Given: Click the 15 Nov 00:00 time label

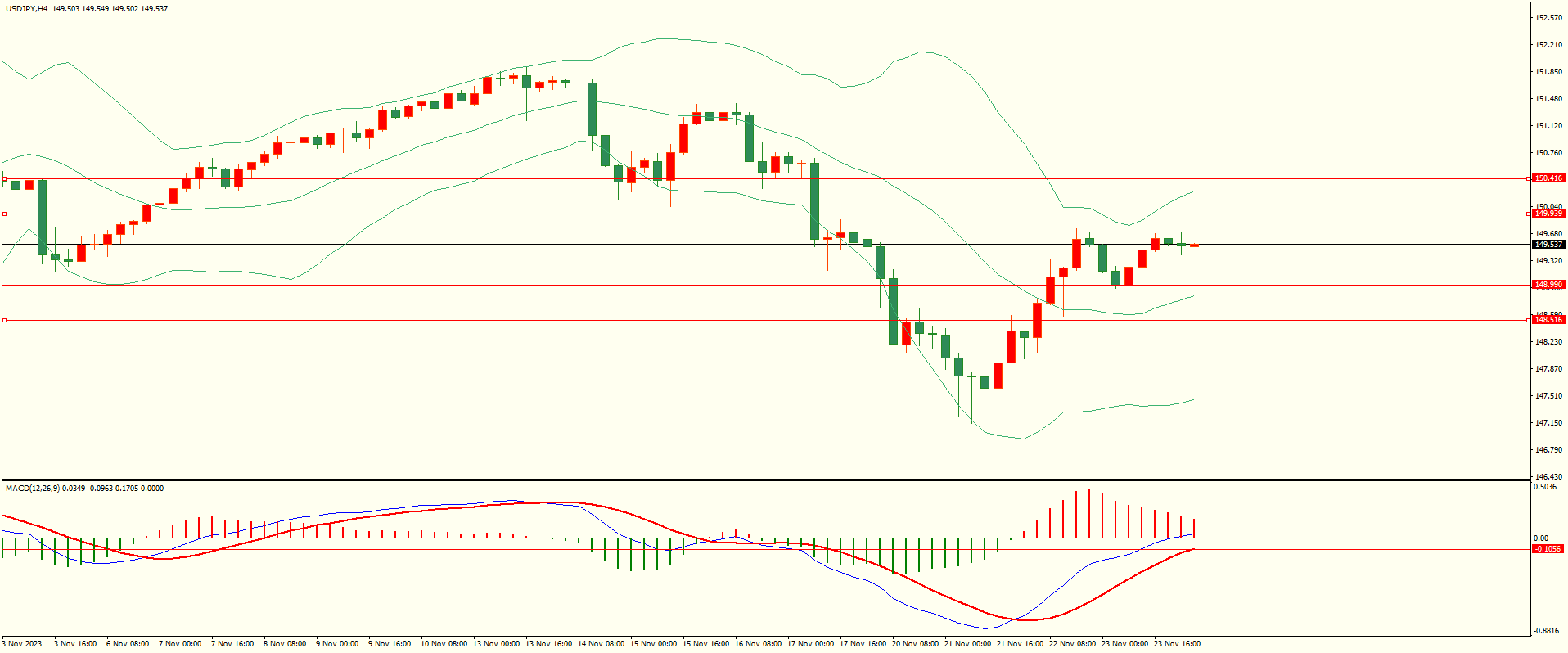Looking at the screenshot, I should tap(653, 644).
